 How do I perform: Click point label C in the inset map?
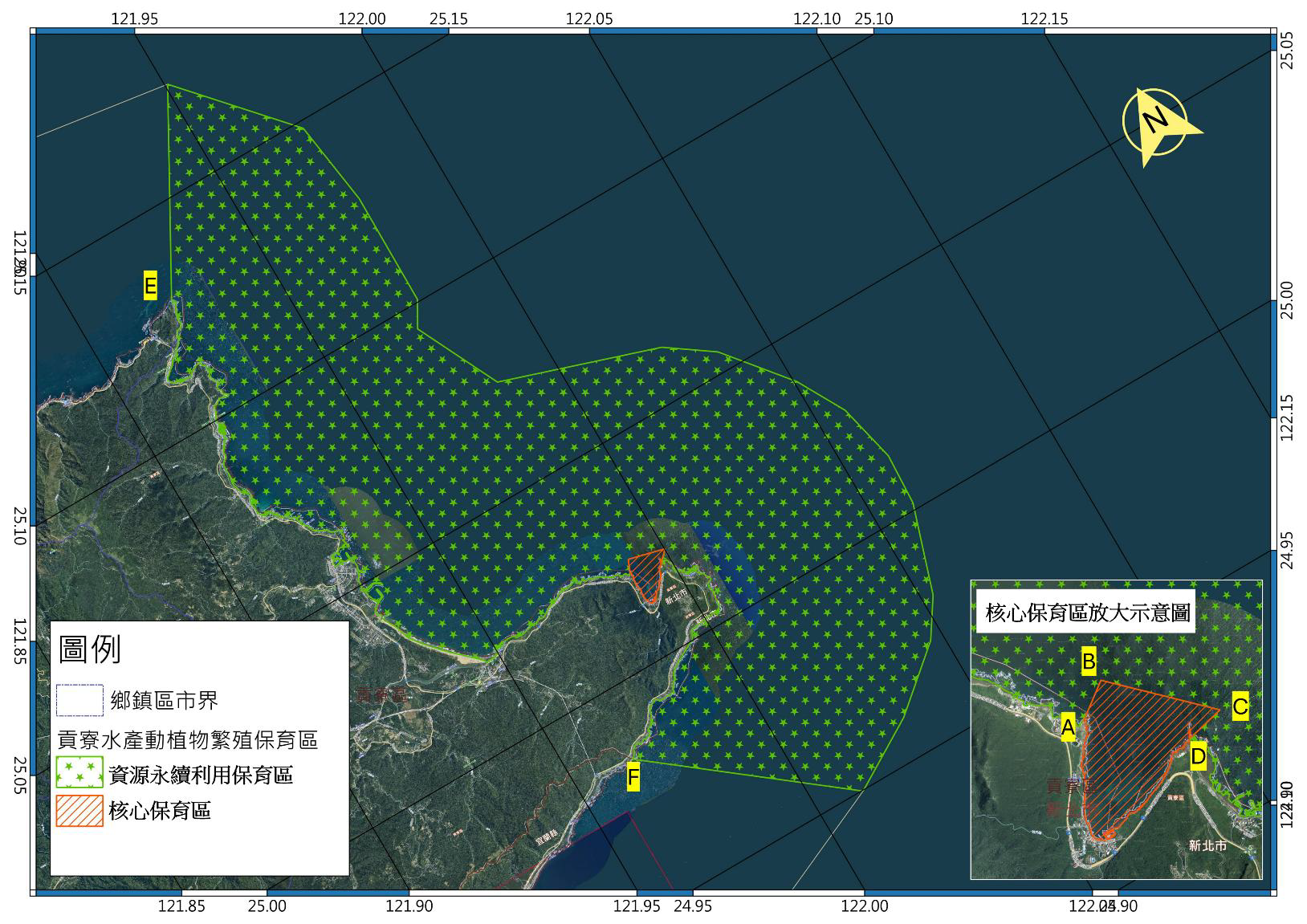(1240, 707)
